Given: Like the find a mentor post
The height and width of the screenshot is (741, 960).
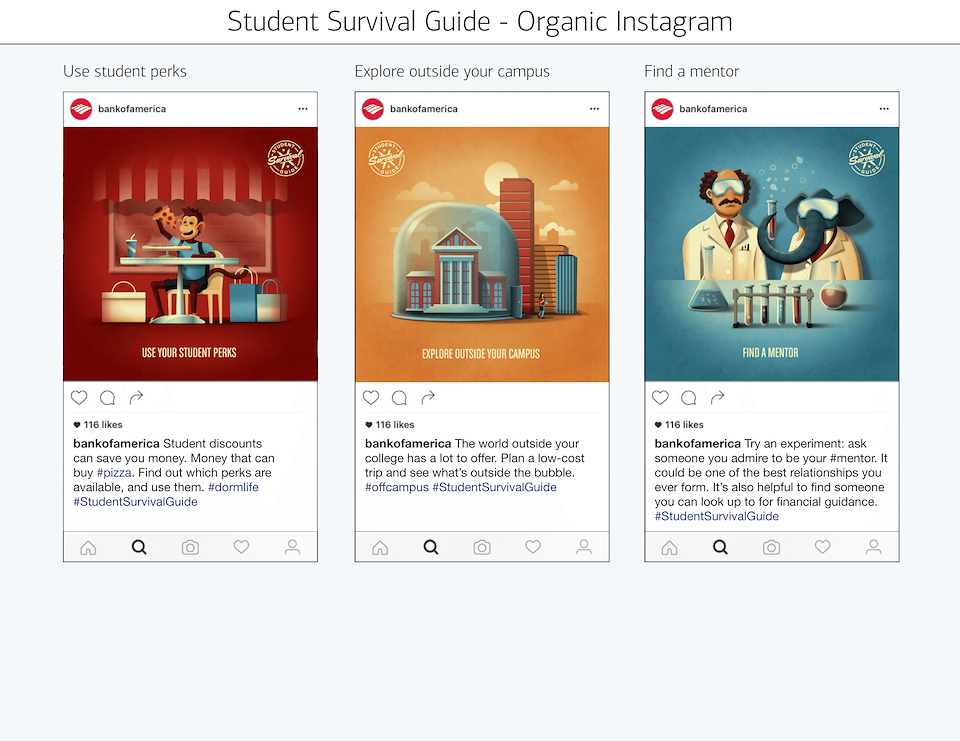Looking at the screenshot, I should 660,397.
